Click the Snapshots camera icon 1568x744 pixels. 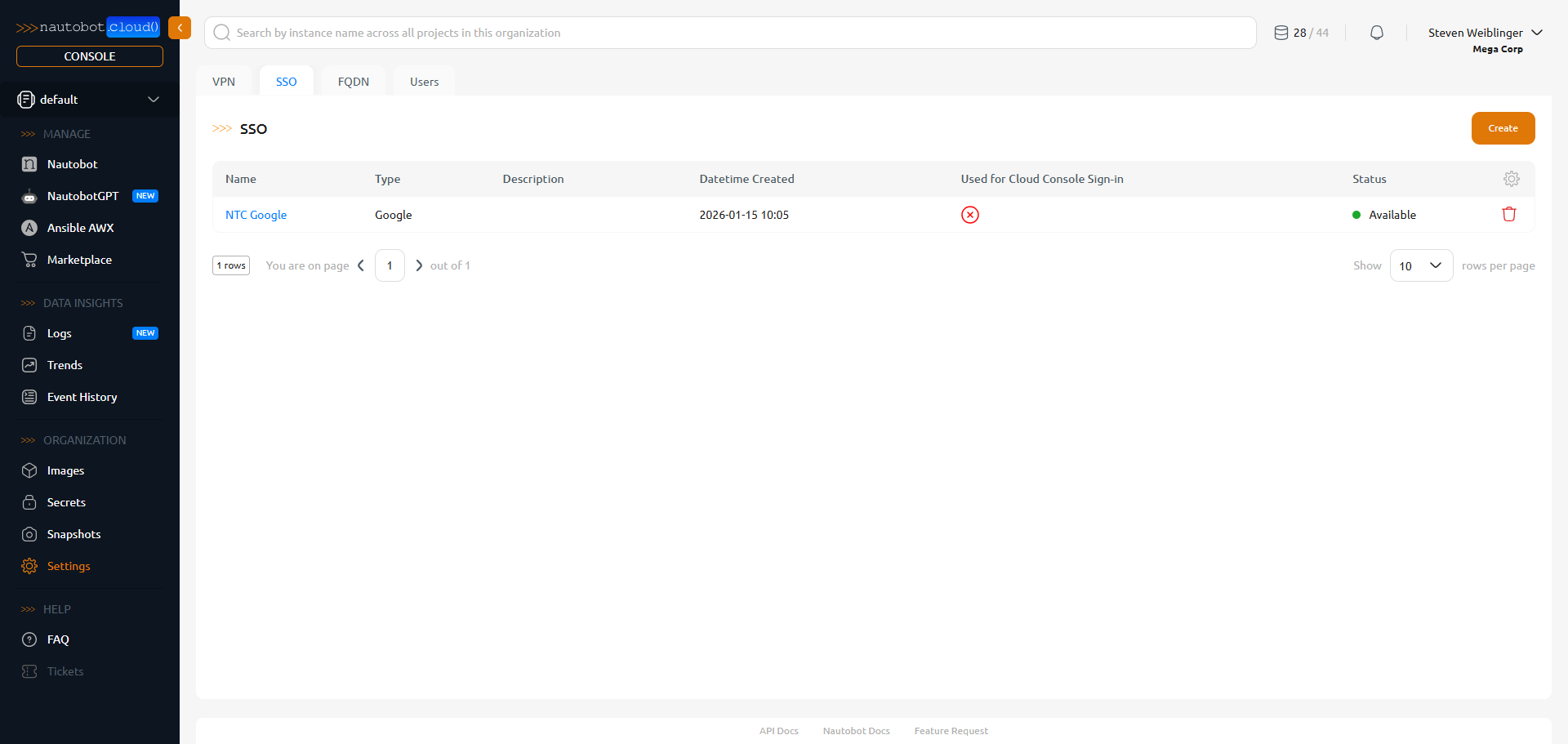click(x=29, y=534)
